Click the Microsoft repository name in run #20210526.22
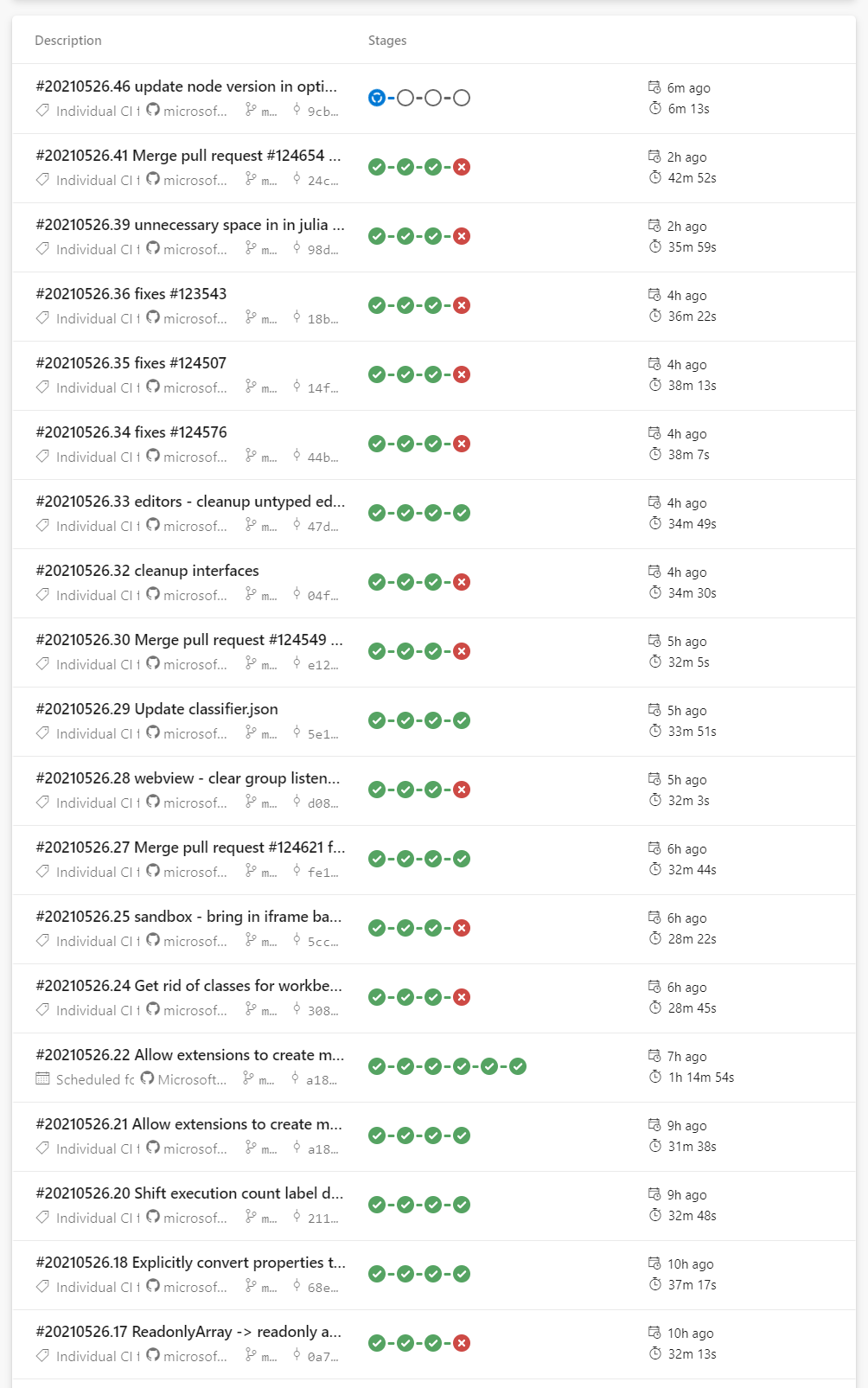The width and height of the screenshot is (868, 1388). [x=192, y=1079]
